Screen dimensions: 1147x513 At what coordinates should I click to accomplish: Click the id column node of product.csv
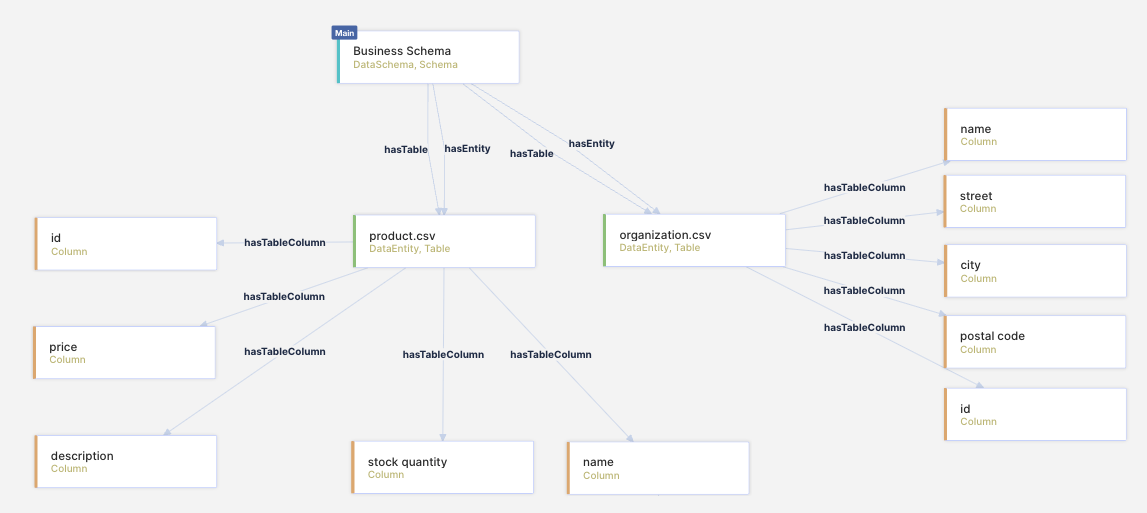125,244
